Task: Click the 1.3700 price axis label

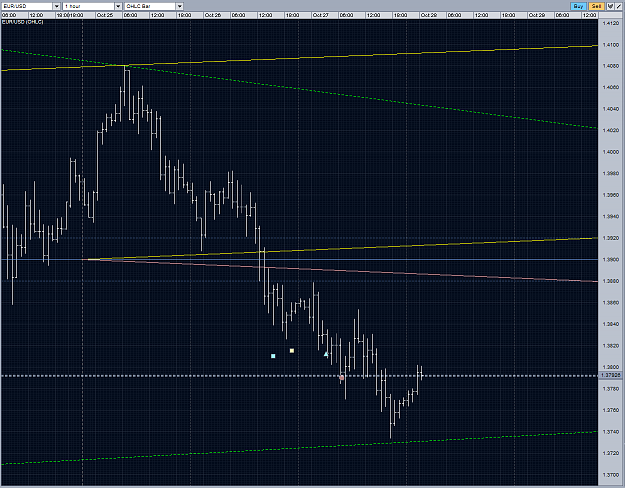Action: (x=611, y=475)
